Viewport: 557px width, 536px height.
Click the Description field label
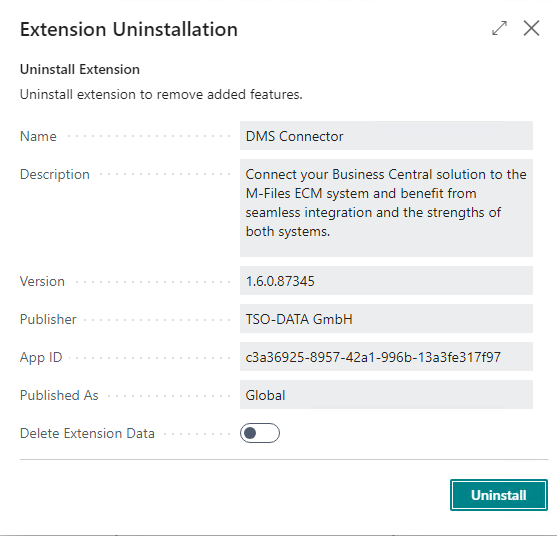55,174
